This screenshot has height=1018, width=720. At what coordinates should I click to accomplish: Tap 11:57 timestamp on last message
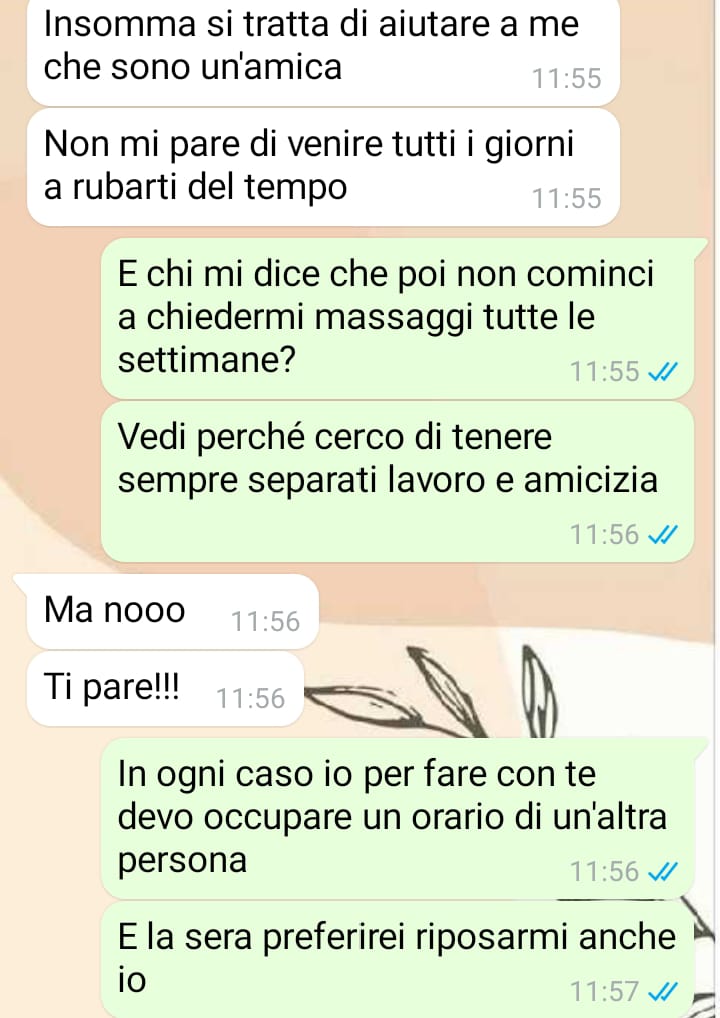point(604,991)
